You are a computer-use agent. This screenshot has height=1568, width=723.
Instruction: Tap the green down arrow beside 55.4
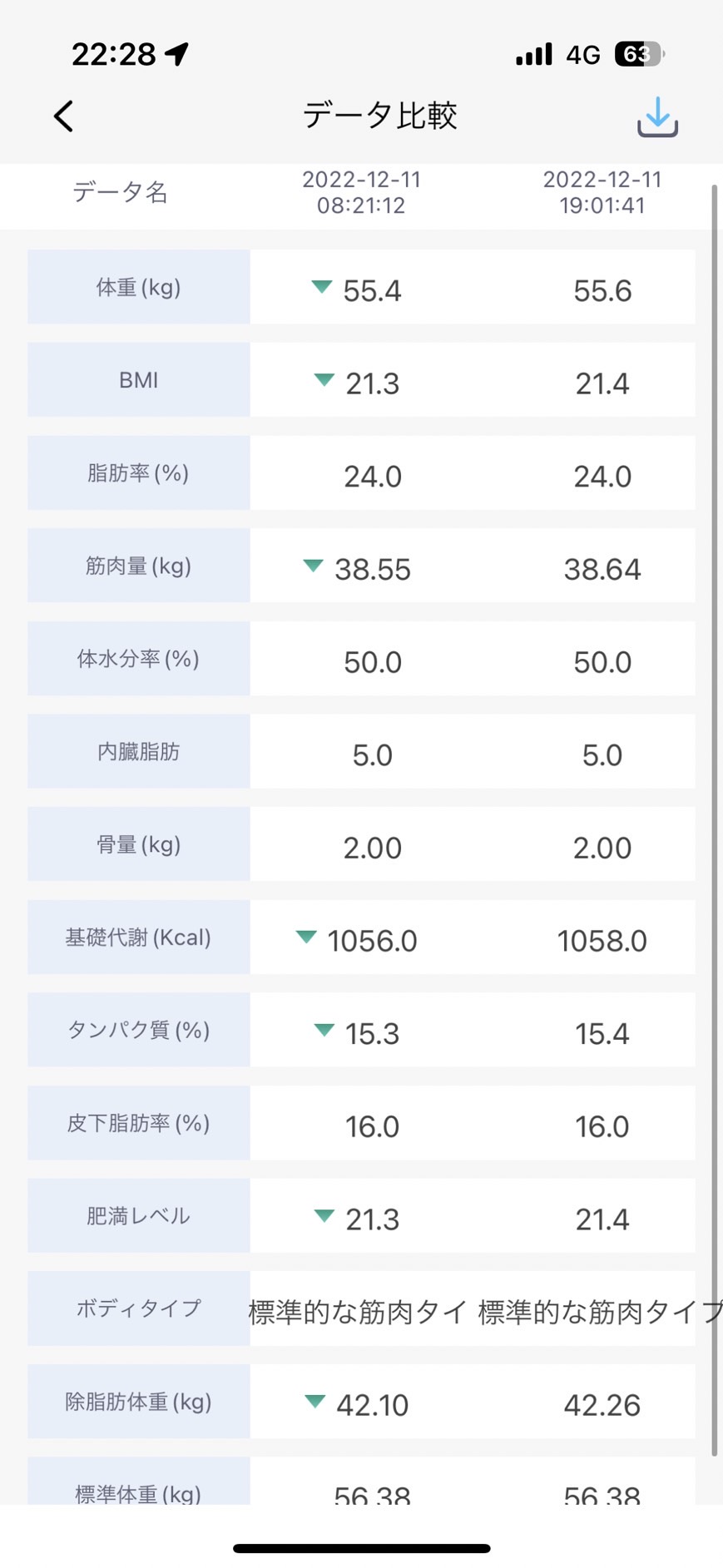click(321, 287)
